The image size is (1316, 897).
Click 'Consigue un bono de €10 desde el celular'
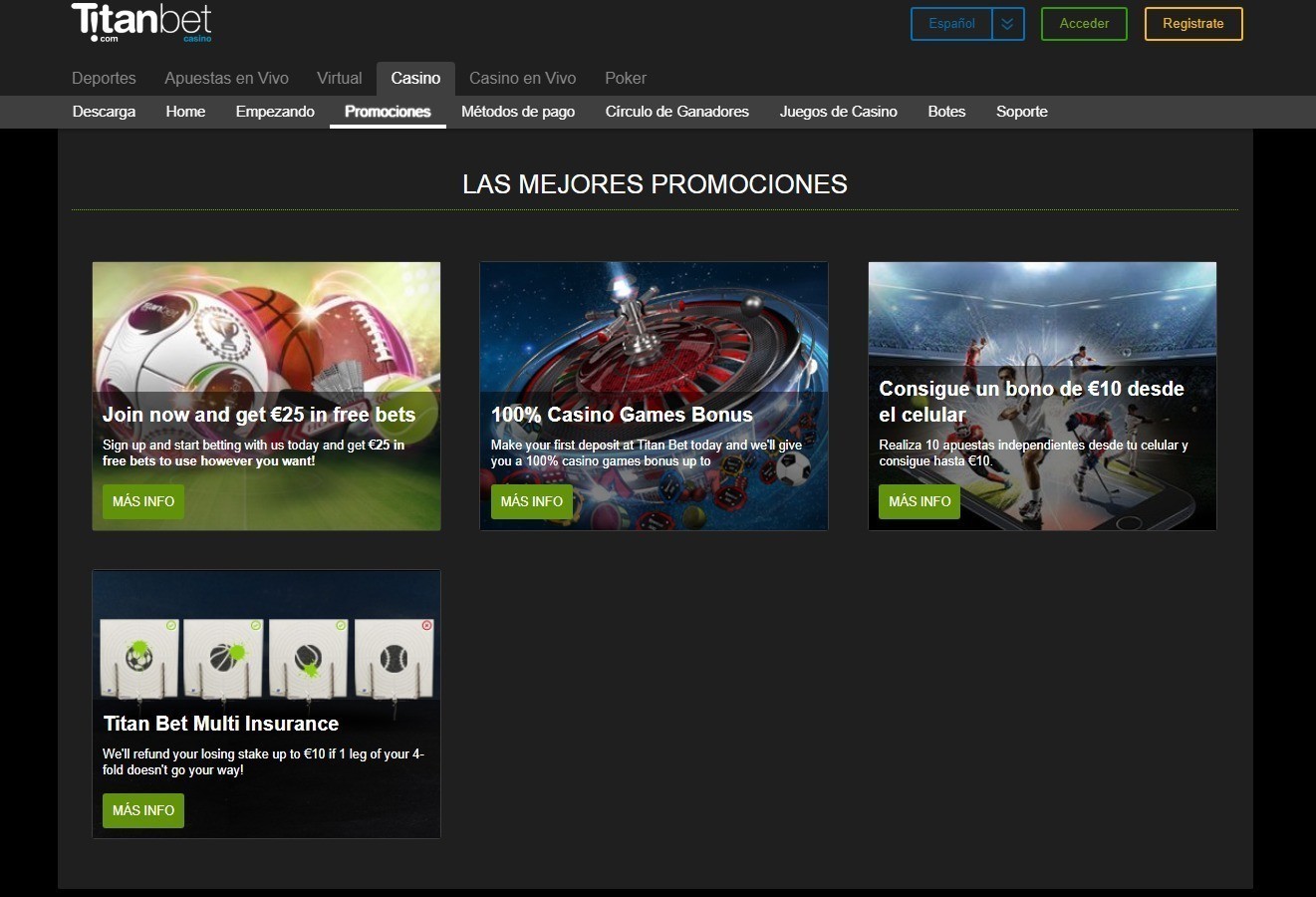click(1031, 402)
